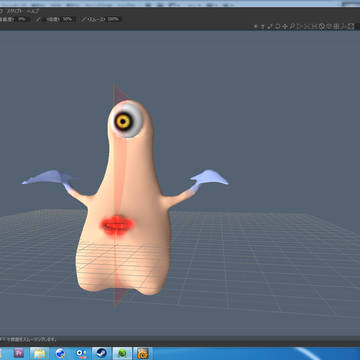Open the globe browser icon in taskbar
The image size is (360, 360).
point(60,353)
